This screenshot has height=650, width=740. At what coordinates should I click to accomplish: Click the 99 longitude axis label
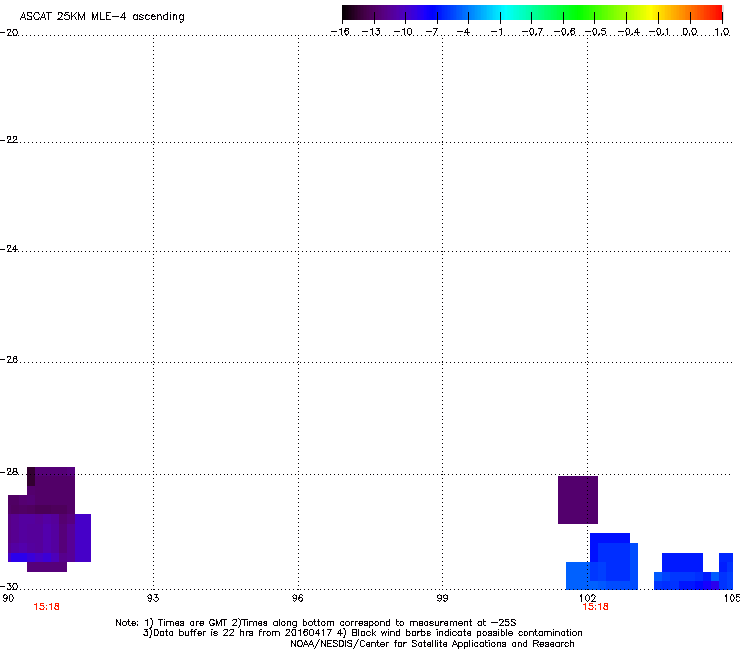442,598
